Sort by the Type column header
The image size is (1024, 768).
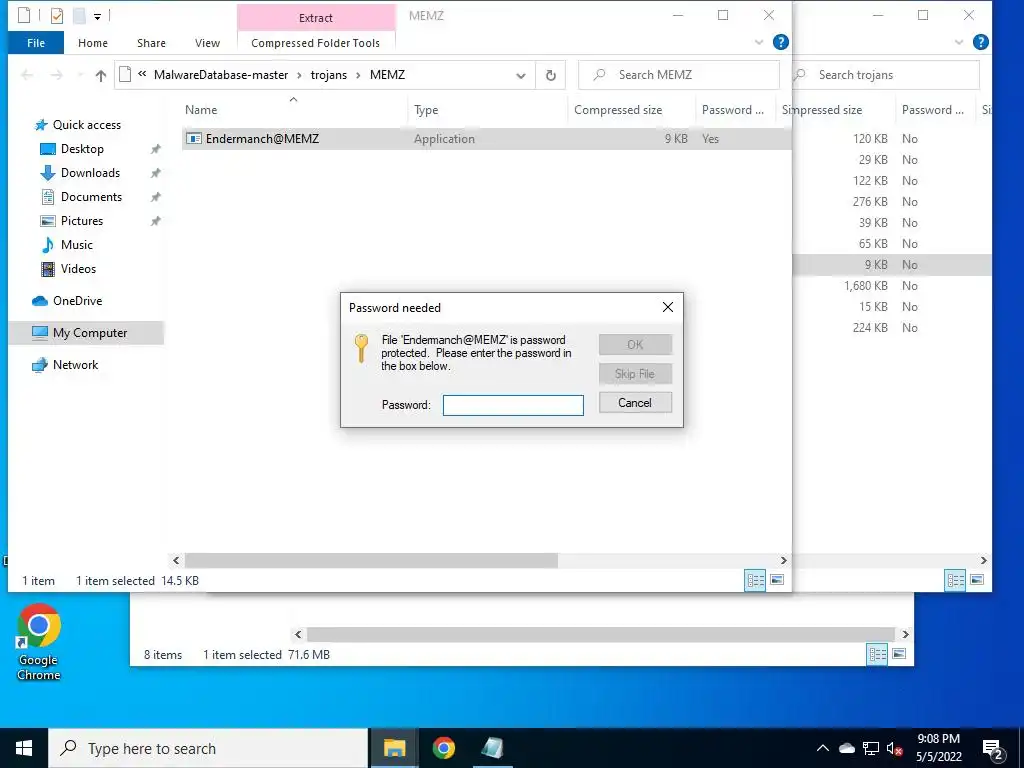pos(426,110)
